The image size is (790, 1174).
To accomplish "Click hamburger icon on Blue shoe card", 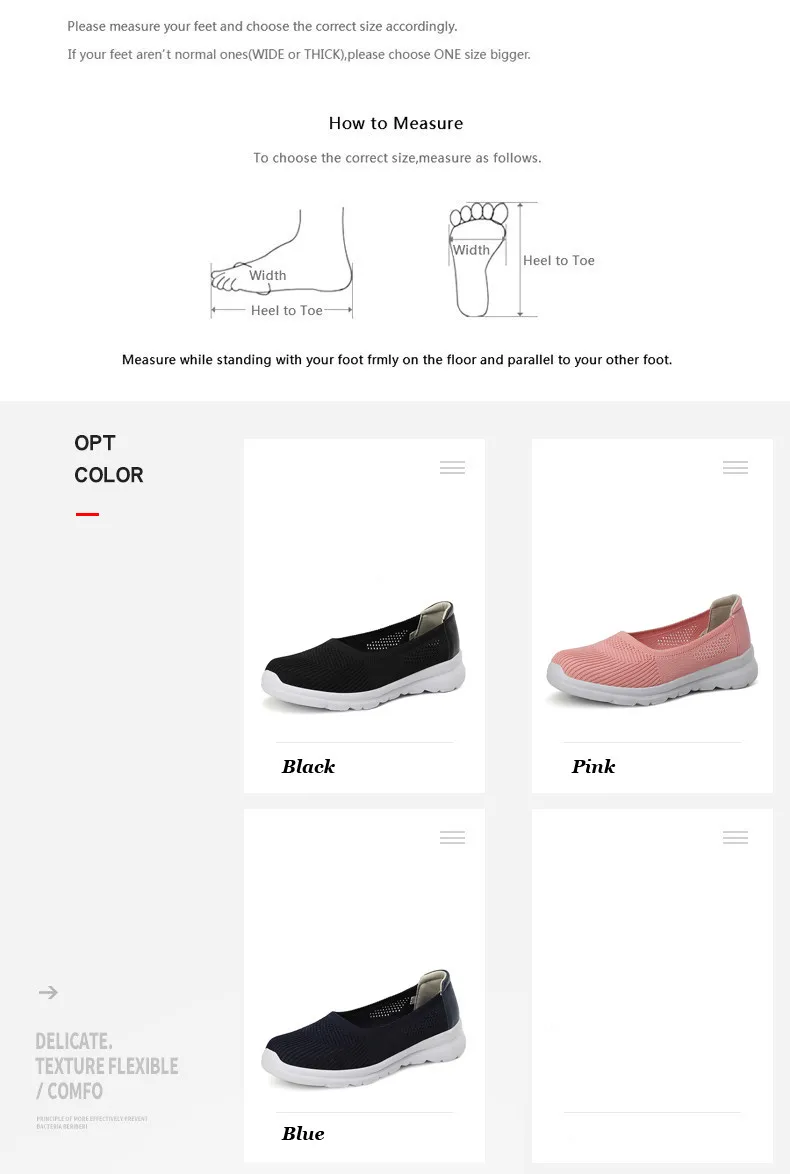I will pyautogui.click(x=452, y=837).
